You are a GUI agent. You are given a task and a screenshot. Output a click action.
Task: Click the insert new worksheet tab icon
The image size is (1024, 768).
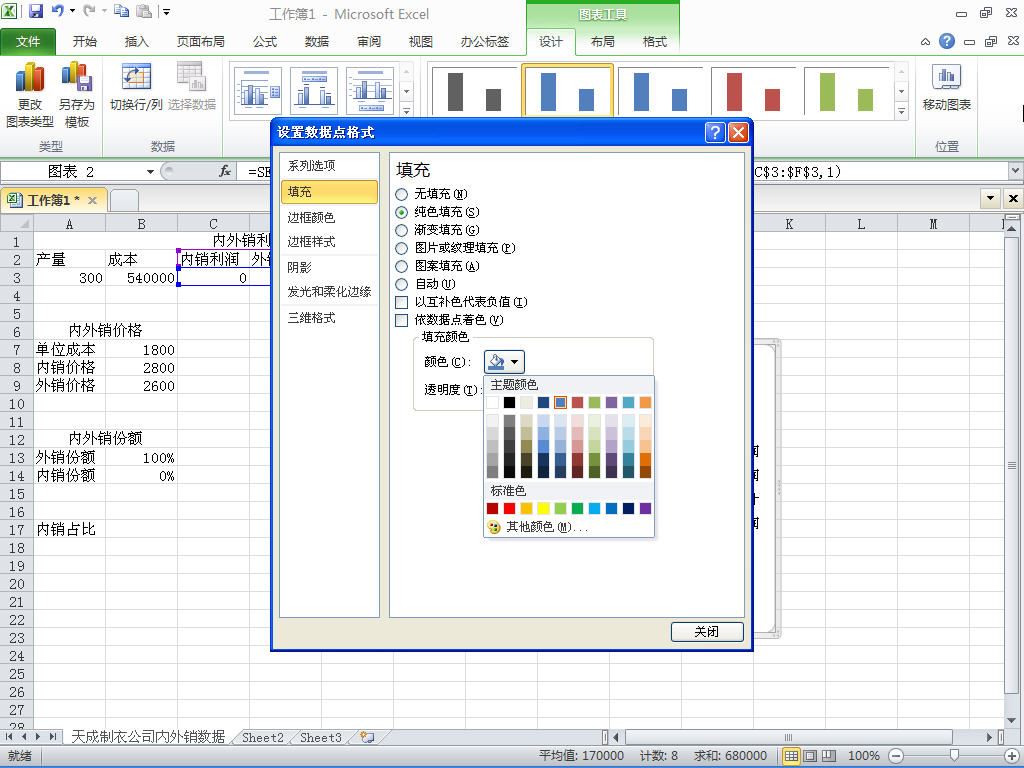[x=368, y=737]
